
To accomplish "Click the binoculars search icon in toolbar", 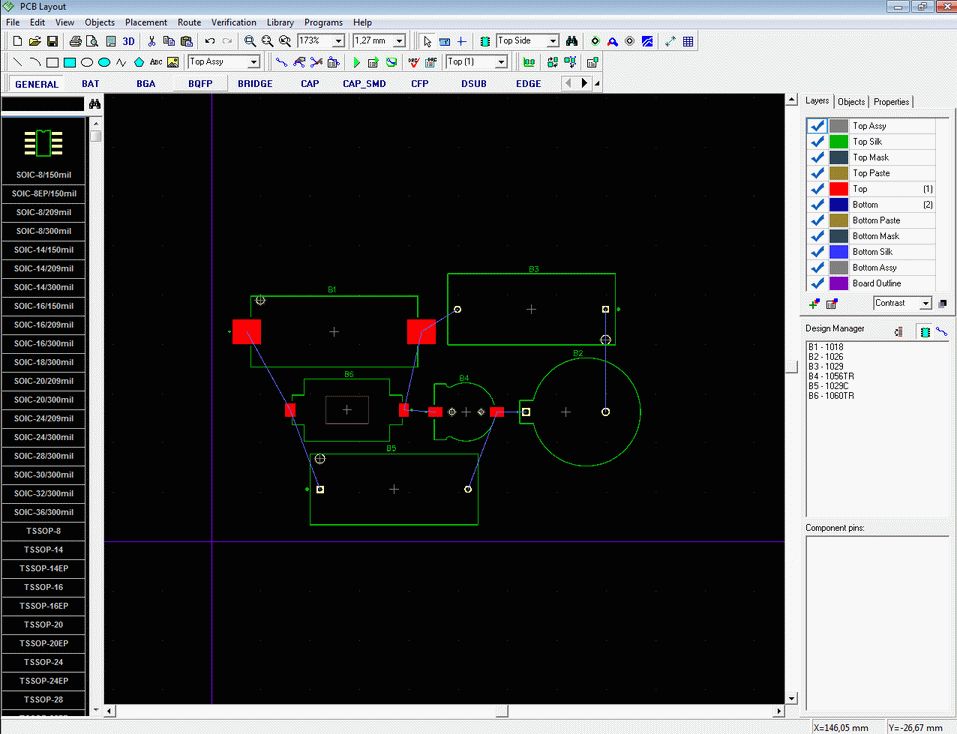I will click(572, 41).
